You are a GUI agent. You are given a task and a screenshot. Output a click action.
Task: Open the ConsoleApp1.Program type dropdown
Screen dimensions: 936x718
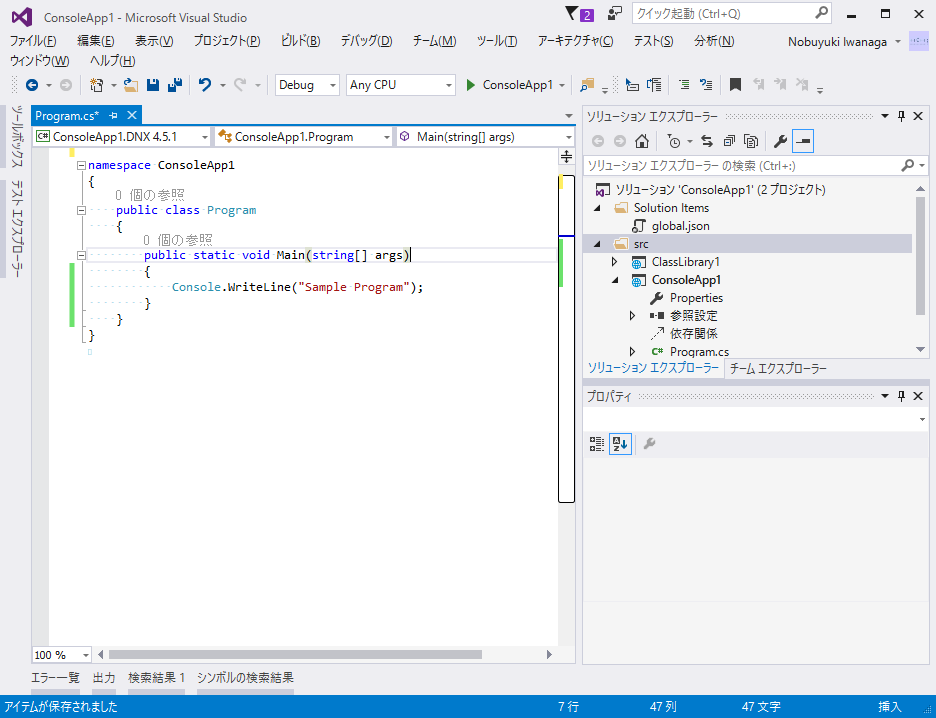pos(304,137)
